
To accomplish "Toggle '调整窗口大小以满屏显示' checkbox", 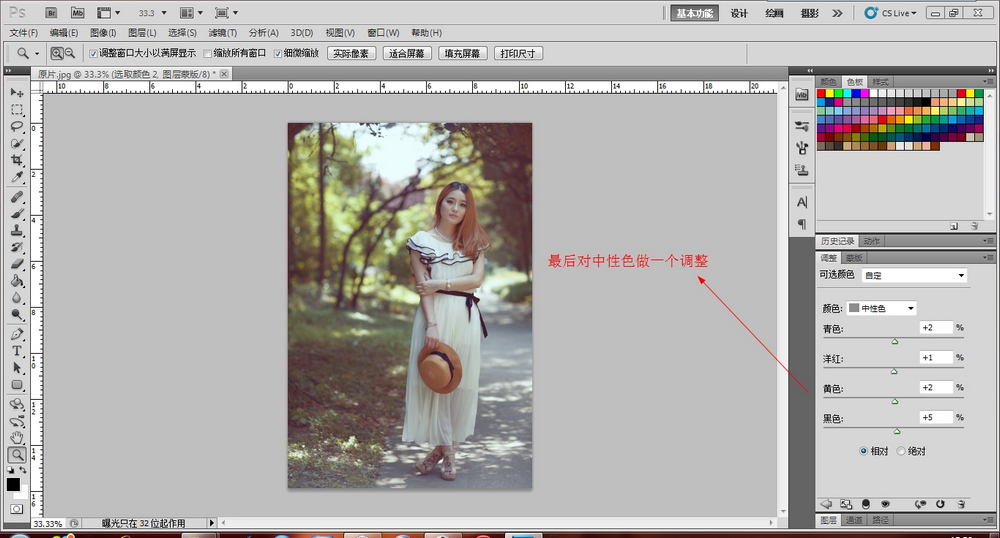I will 93,54.
